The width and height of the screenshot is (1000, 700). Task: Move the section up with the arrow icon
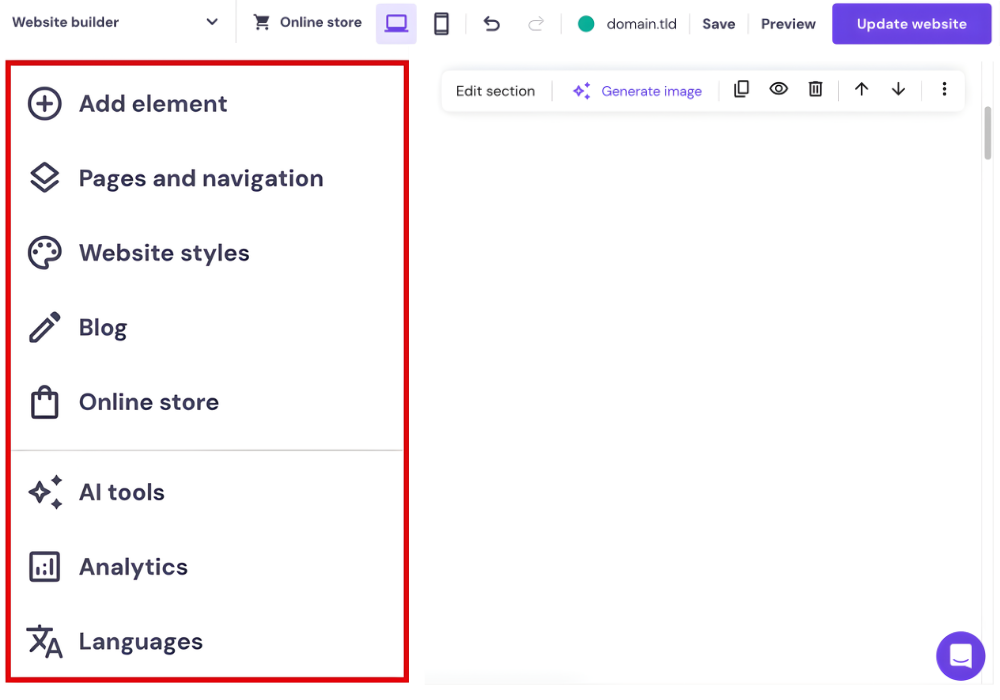(x=861, y=89)
